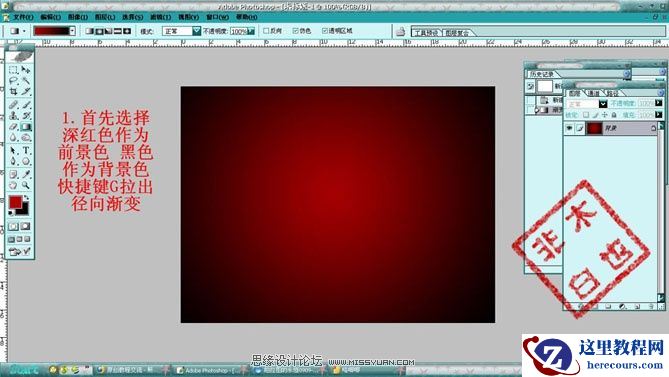Swap foreground and background colors
Viewport: 669px width, 377px height.
point(26,198)
